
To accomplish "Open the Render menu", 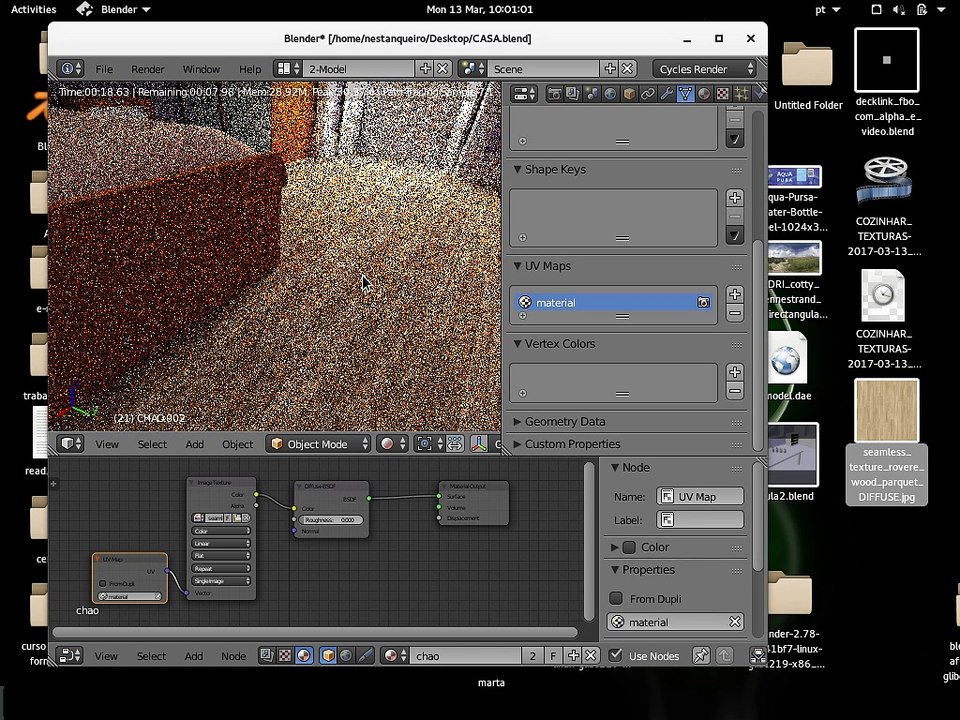I will point(148,69).
